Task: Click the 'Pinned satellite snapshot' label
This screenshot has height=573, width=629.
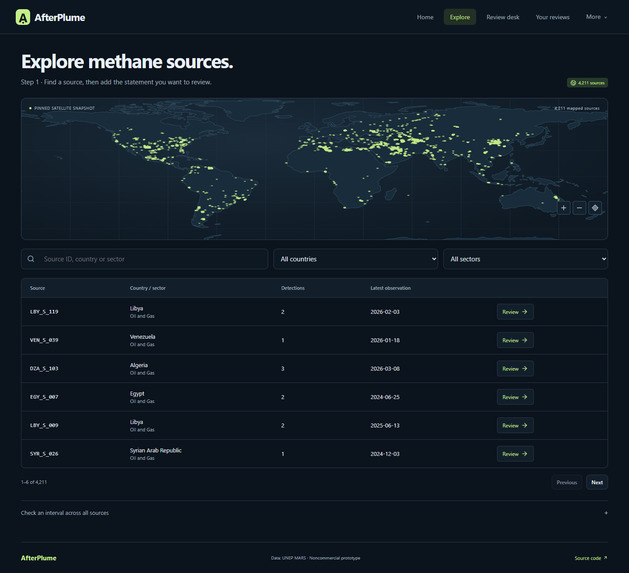Action: coord(64,108)
